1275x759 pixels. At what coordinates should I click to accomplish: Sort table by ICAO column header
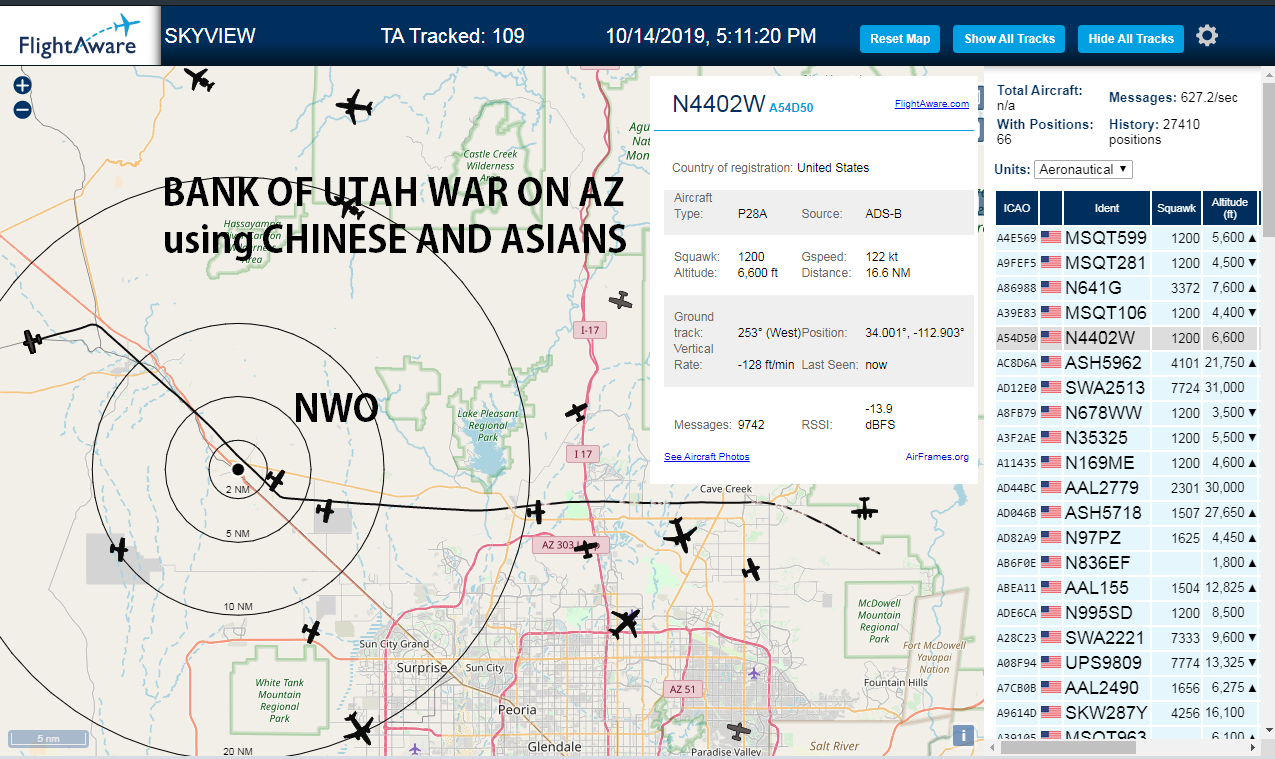[1017, 208]
